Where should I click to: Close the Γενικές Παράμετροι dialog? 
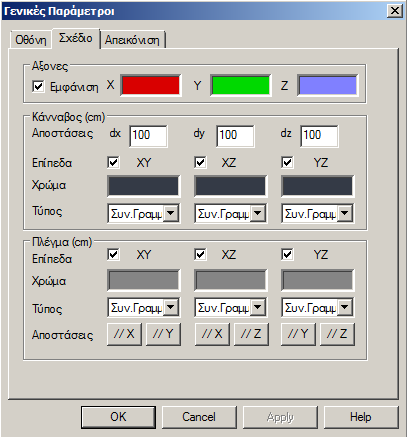pyautogui.click(x=395, y=11)
